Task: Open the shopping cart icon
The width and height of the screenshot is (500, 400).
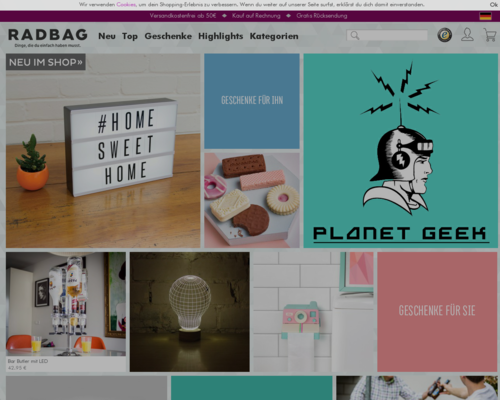Action: (x=490, y=35)
